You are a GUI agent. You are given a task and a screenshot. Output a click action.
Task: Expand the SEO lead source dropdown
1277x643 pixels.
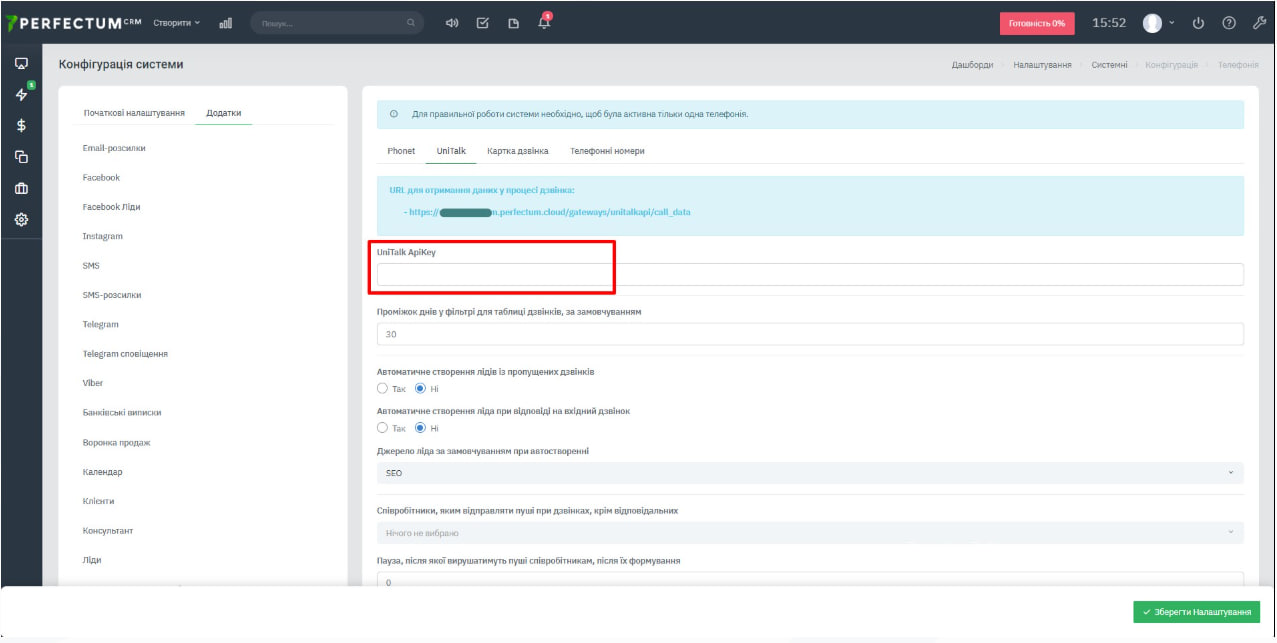pos(810,473)
